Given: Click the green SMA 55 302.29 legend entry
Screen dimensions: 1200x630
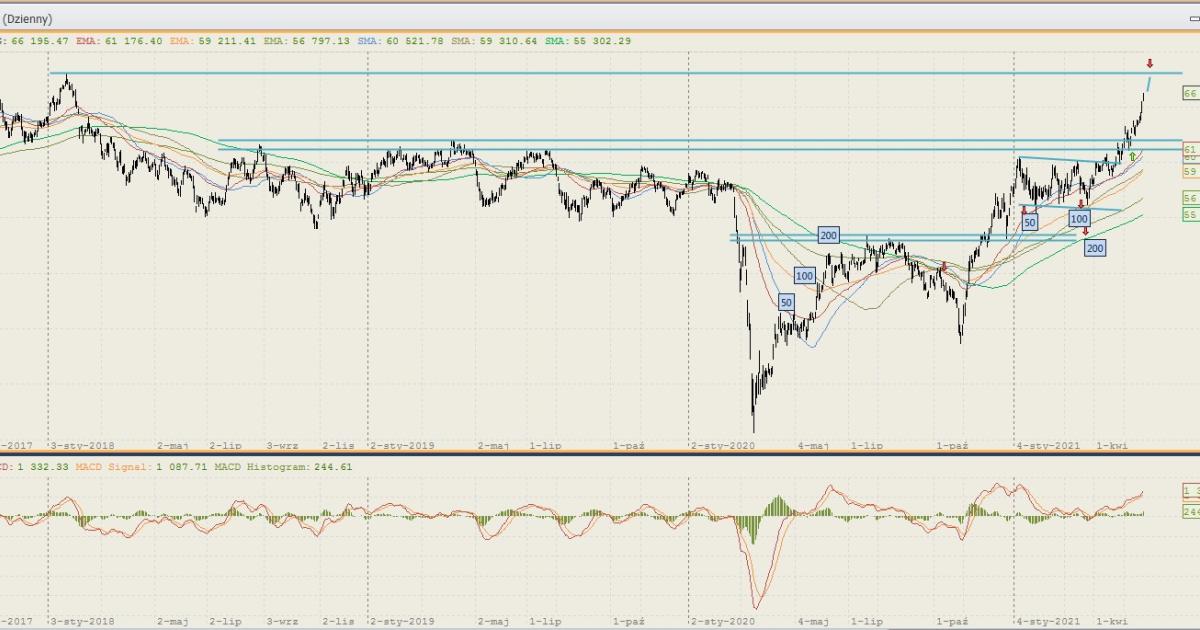Looking at the screenshot, I should tap(589, 41).
